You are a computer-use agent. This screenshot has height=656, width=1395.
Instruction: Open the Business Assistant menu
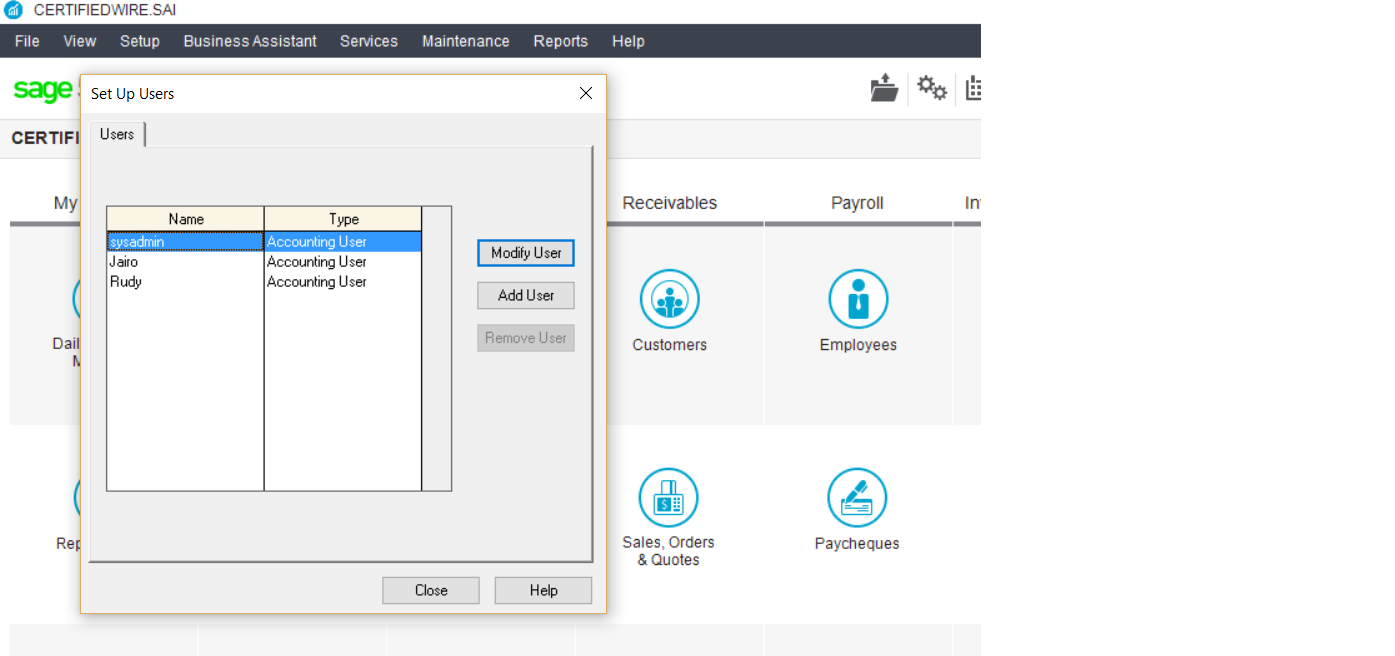(250, 41)
